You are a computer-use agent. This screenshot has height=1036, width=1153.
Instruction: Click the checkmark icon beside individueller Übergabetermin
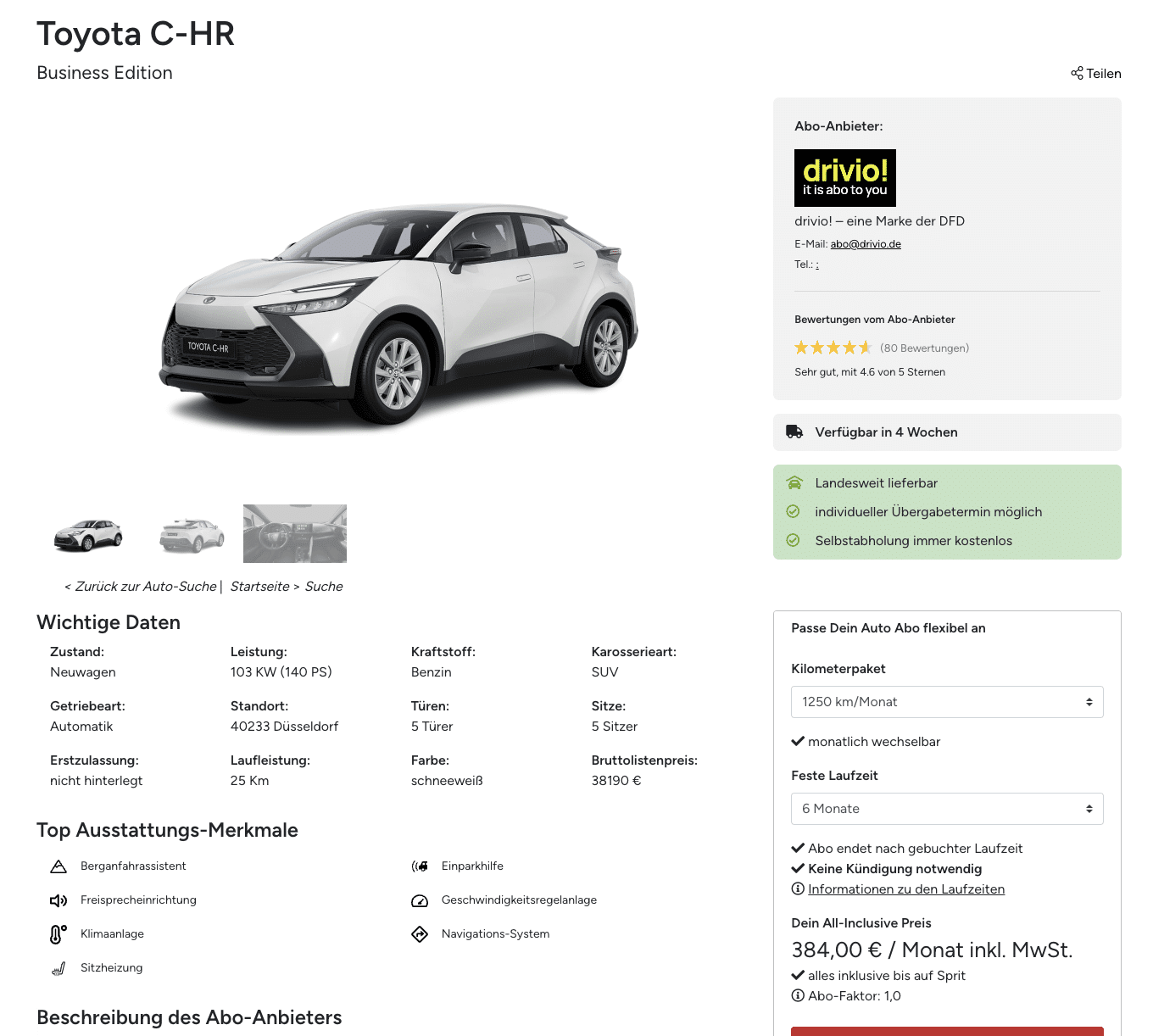click(794, 511)
